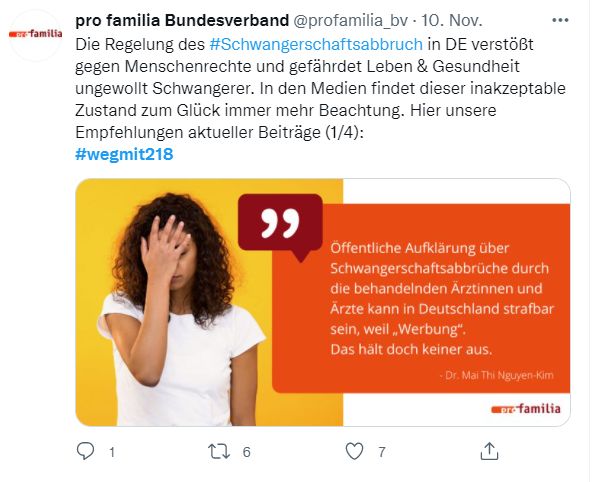The width and height of the screenshot is (599, 482).
Task: Click the orange quote text box
Action: tap(421, 298)
